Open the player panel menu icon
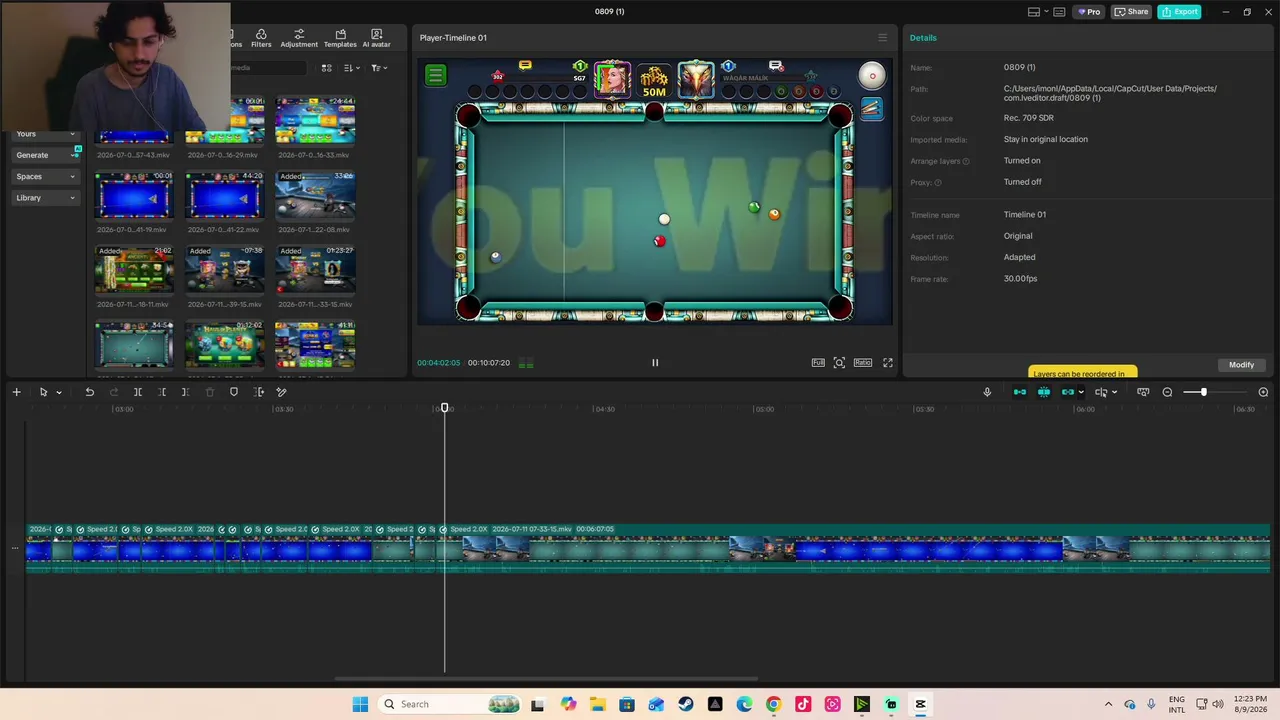The width and height of the screenshot is (1280, 720). [x=882, y=38]
